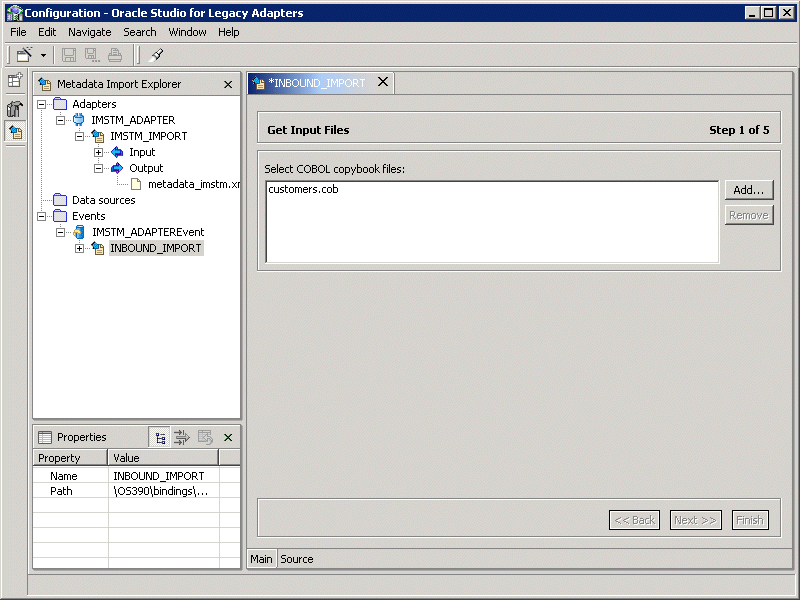Click the metadata_imstm file document icon
The image size is (800, 600).
click(x=136, y=184)
